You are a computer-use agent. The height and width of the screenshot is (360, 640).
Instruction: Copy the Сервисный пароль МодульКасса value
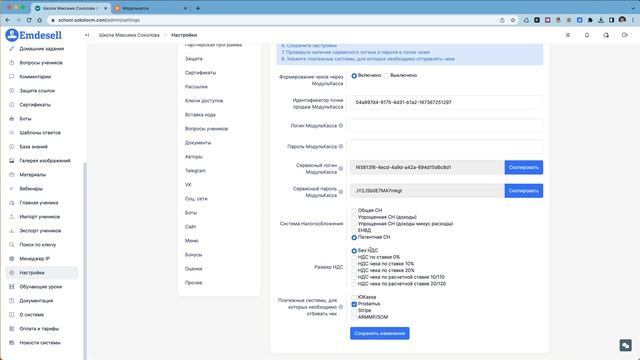[x=524, y=191]
